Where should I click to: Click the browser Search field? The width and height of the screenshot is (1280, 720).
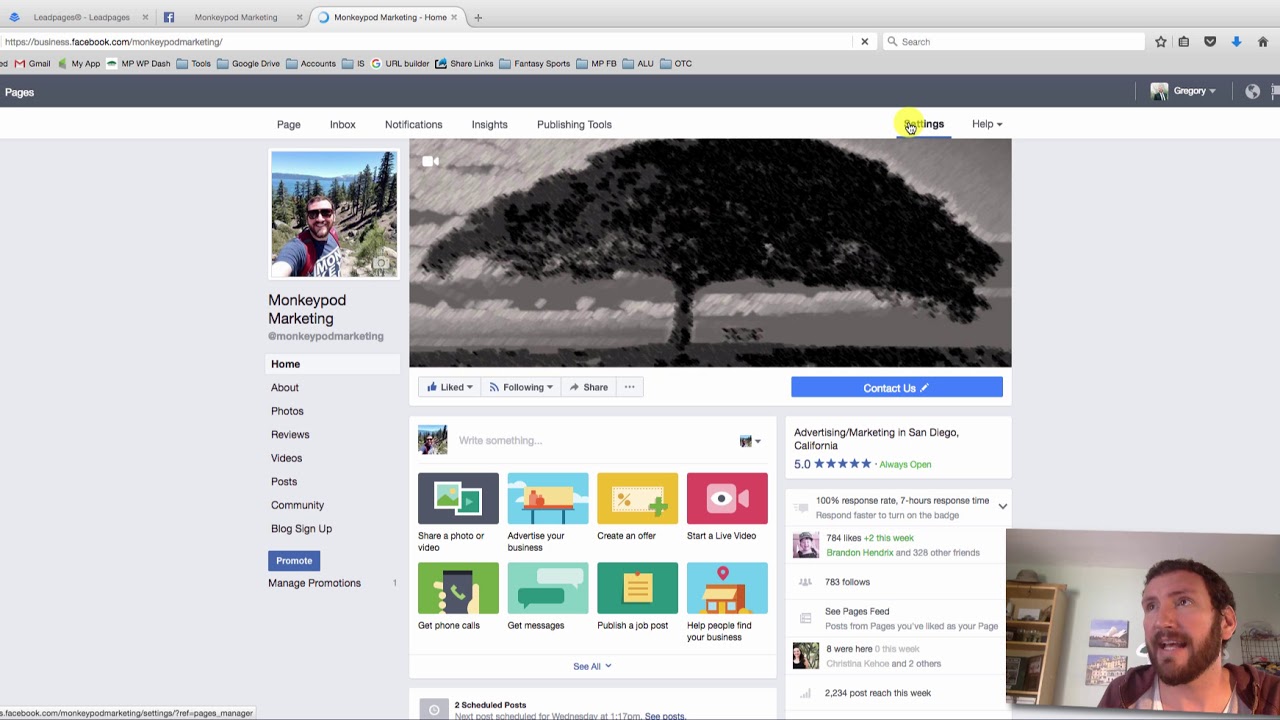click(x=1013, y=42)
